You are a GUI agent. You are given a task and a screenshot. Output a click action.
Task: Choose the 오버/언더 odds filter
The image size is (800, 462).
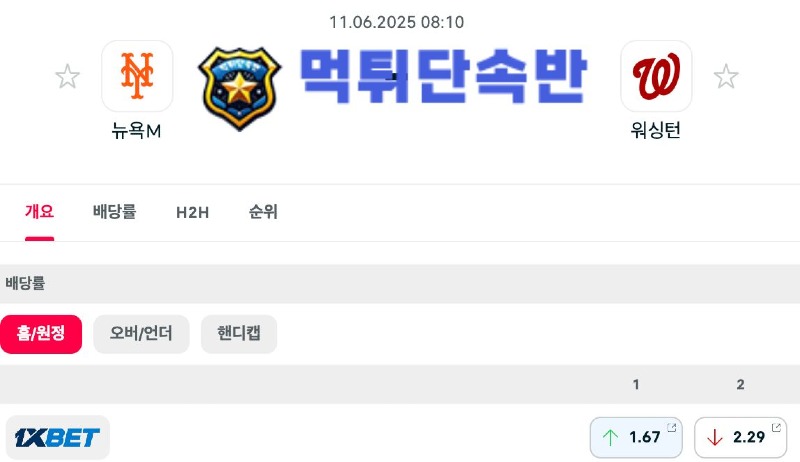click(x=141, y=334)
